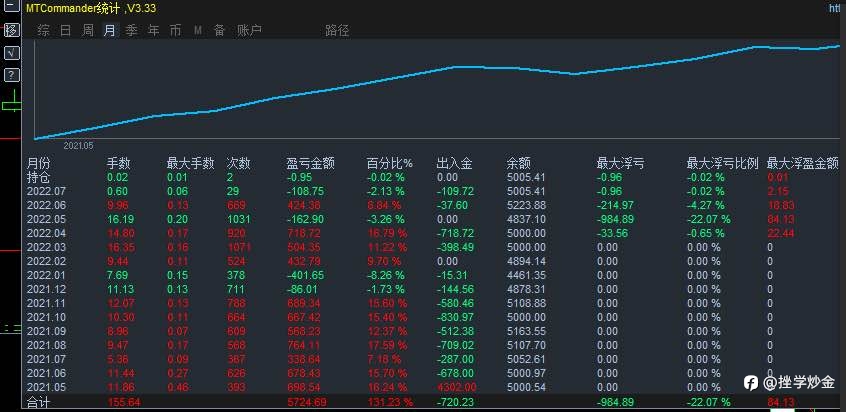
Task: Click the 余额 column header
Action: point(518,163)
